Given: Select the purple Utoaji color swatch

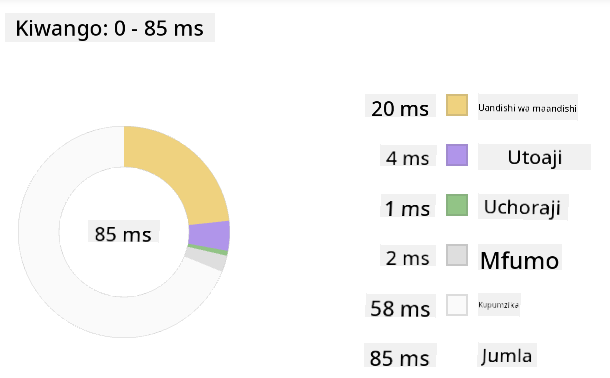Looking at the screenshot, I should coord(457,155).
